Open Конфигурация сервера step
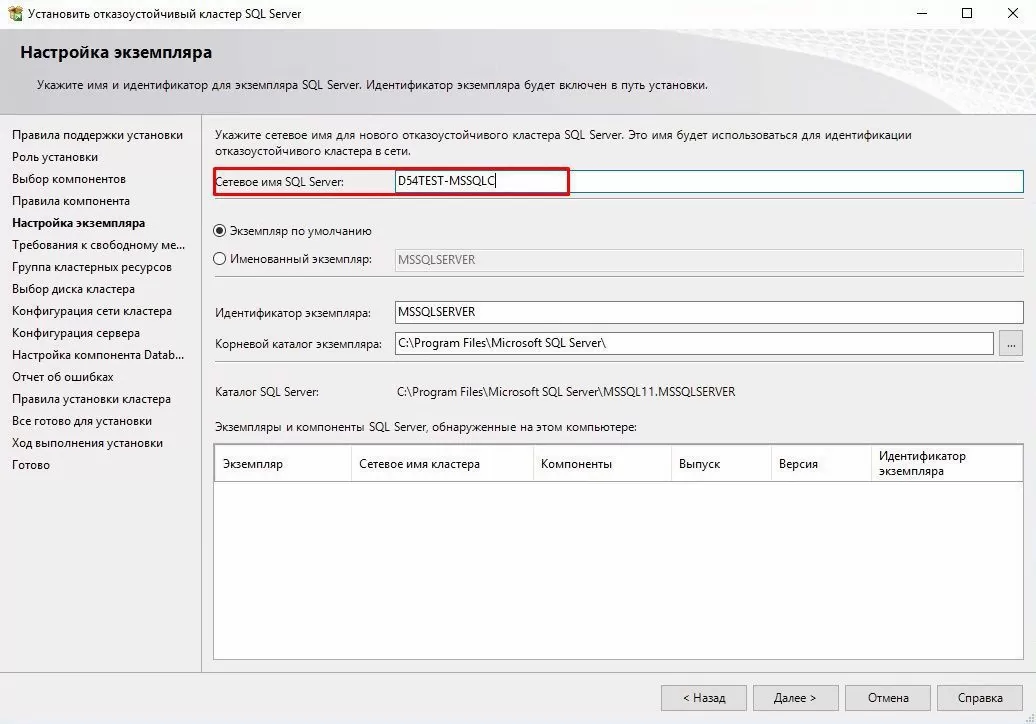Viewport: 1036px width, 724px height. [x=76, y=333]
